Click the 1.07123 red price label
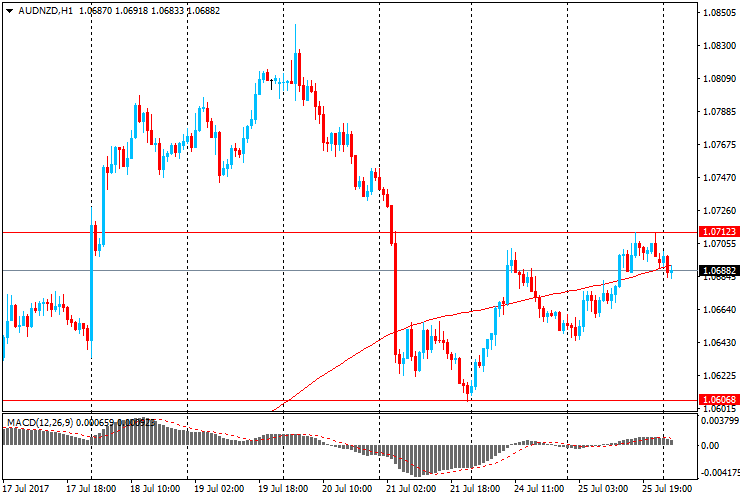740x500 pixels. click(x=719, y=232)
